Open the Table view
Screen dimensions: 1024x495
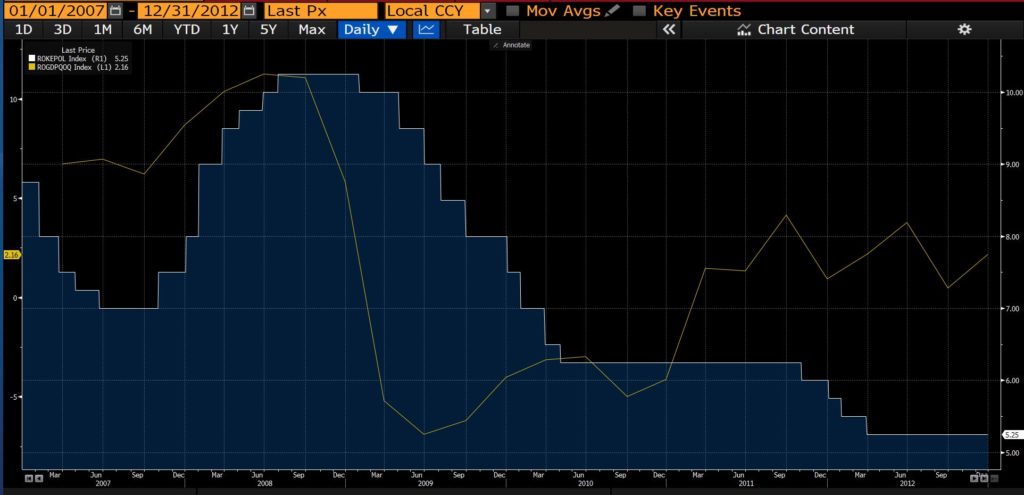(x=481, y=30)
